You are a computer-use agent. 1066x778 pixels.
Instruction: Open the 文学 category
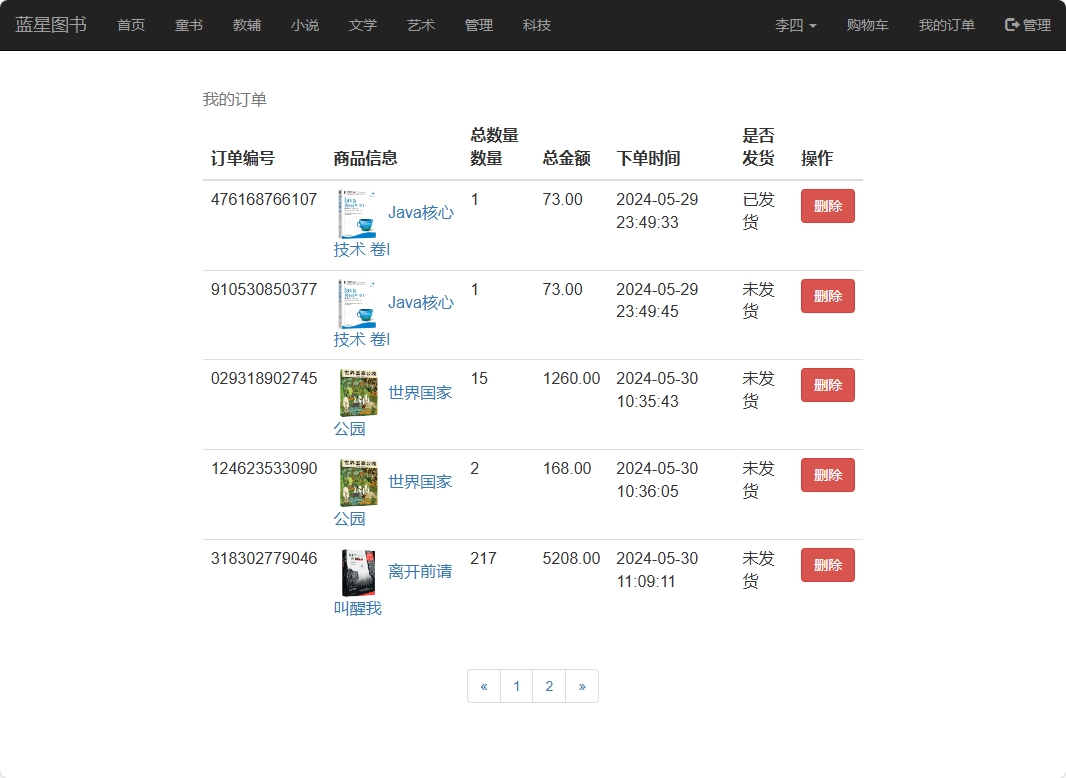pyautogui.click(x=363, y=26)
